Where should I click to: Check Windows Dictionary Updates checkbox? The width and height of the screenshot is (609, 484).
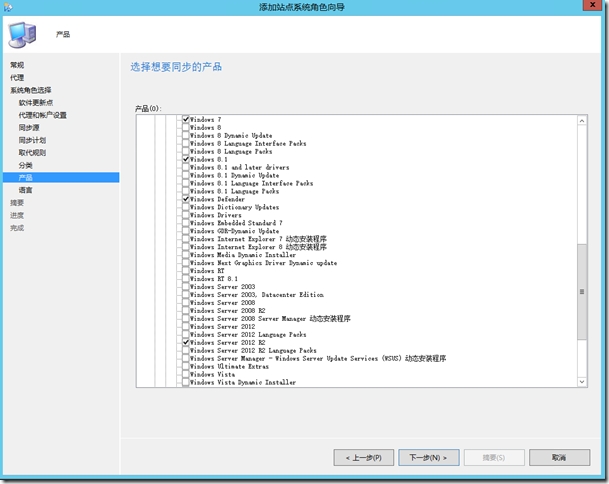coord(186,207)
